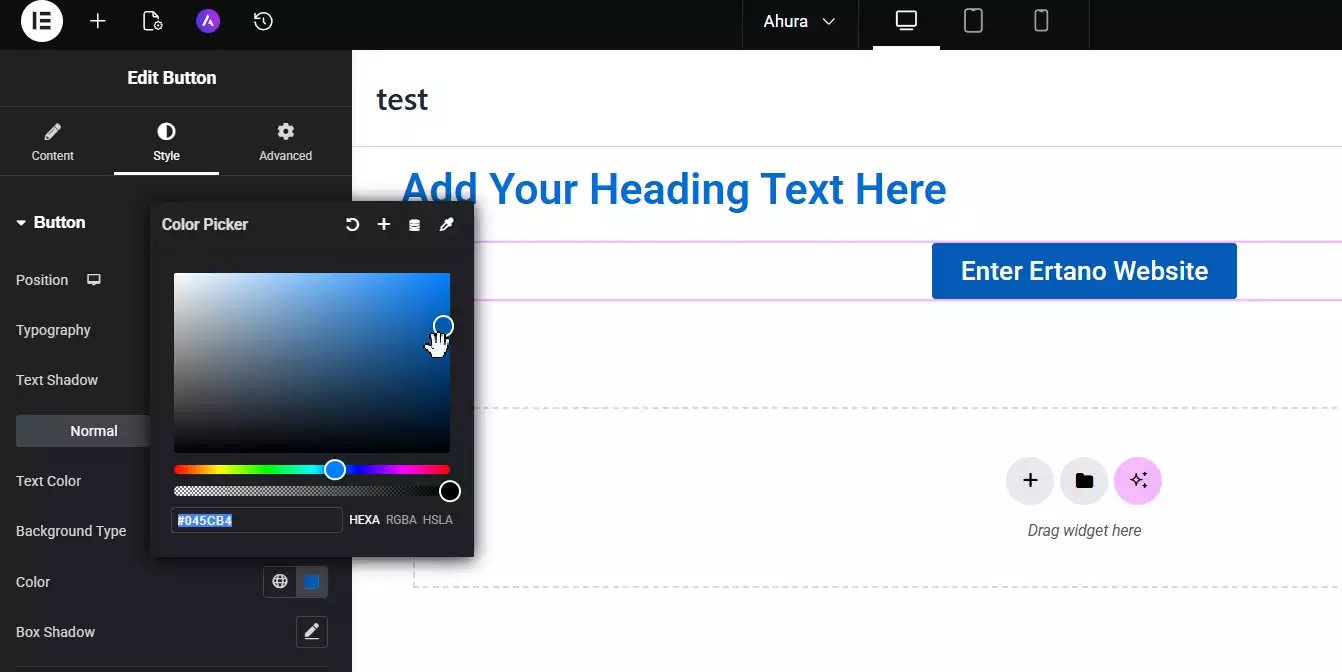
Task: Open the page settings icon
Action: point(152,21)
